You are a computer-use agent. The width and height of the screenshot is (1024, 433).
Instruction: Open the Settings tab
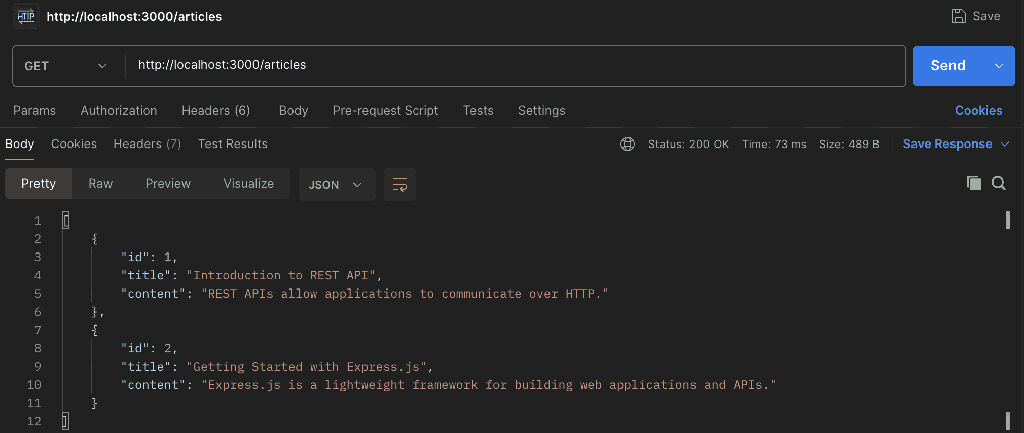pos(541,110)
